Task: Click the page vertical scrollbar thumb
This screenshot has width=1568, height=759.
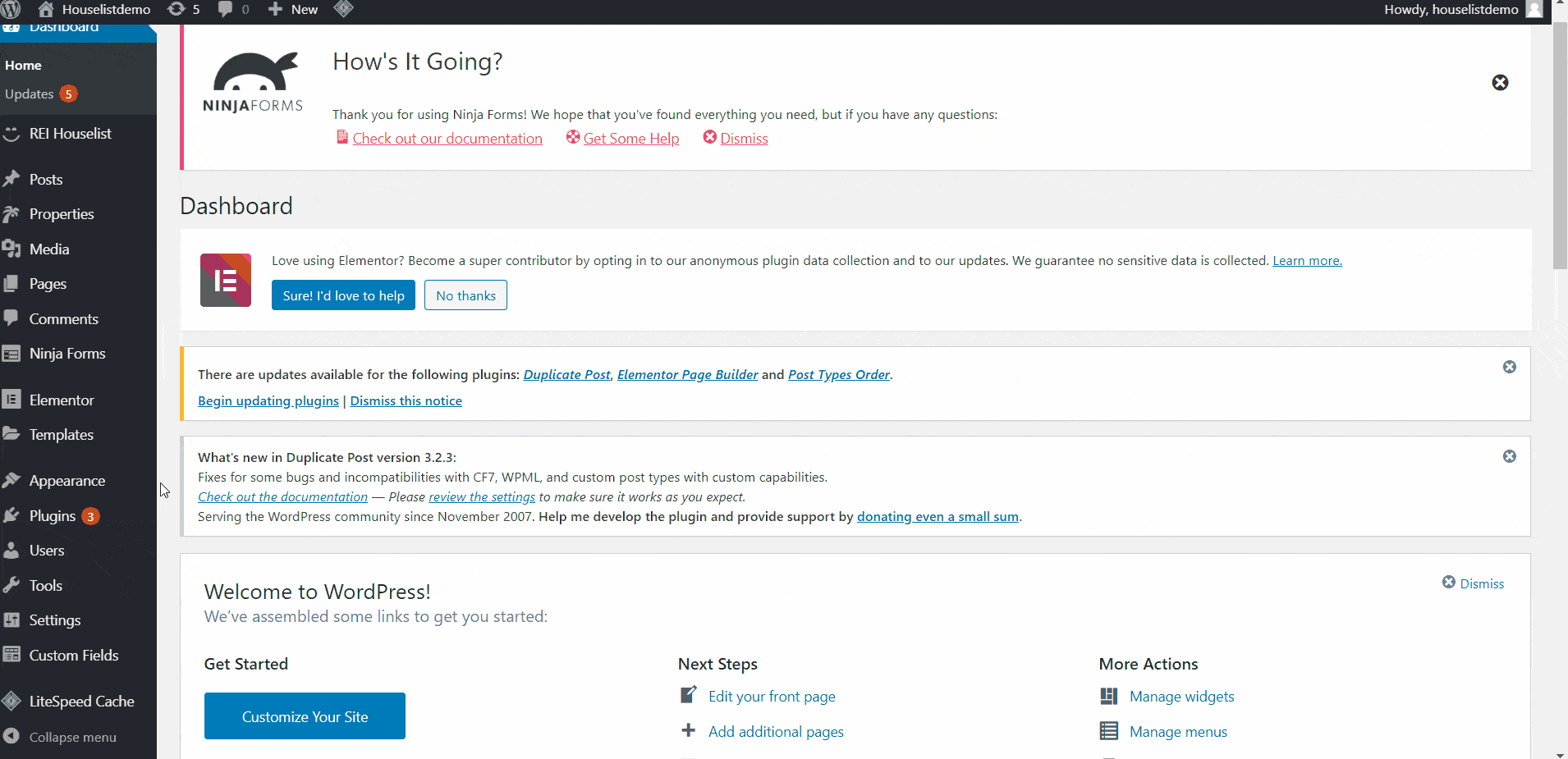Action: [x=1560, y=145]
